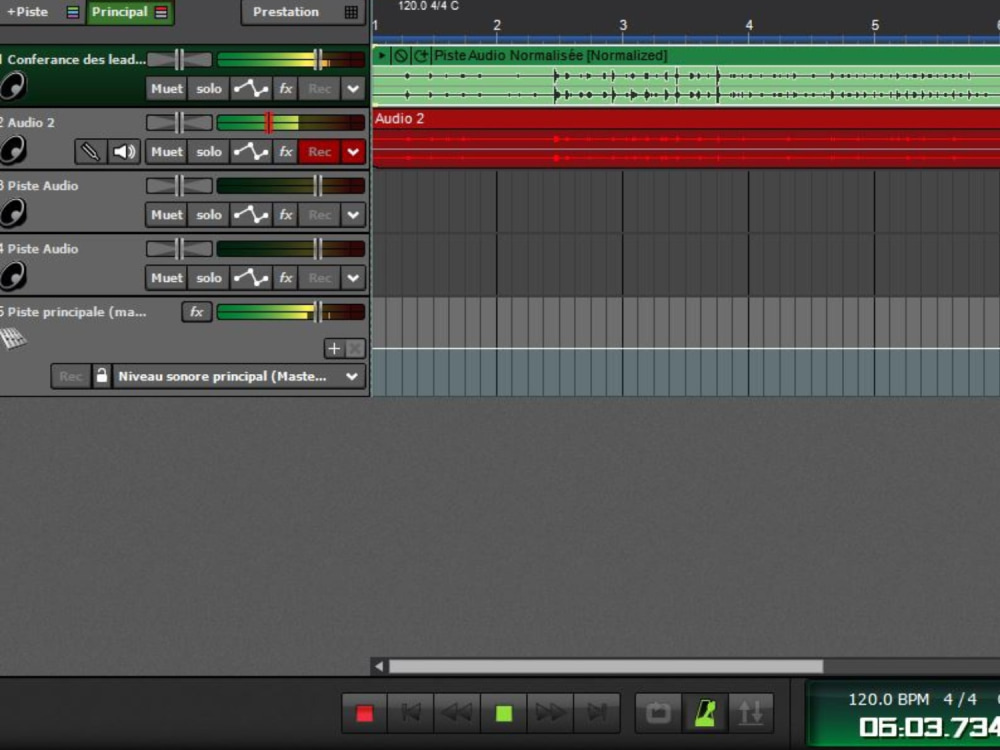This screenshot has height=750, width=1000.
Task: Solo track 3 Piste Audio
Action: (x=209, y=215)
